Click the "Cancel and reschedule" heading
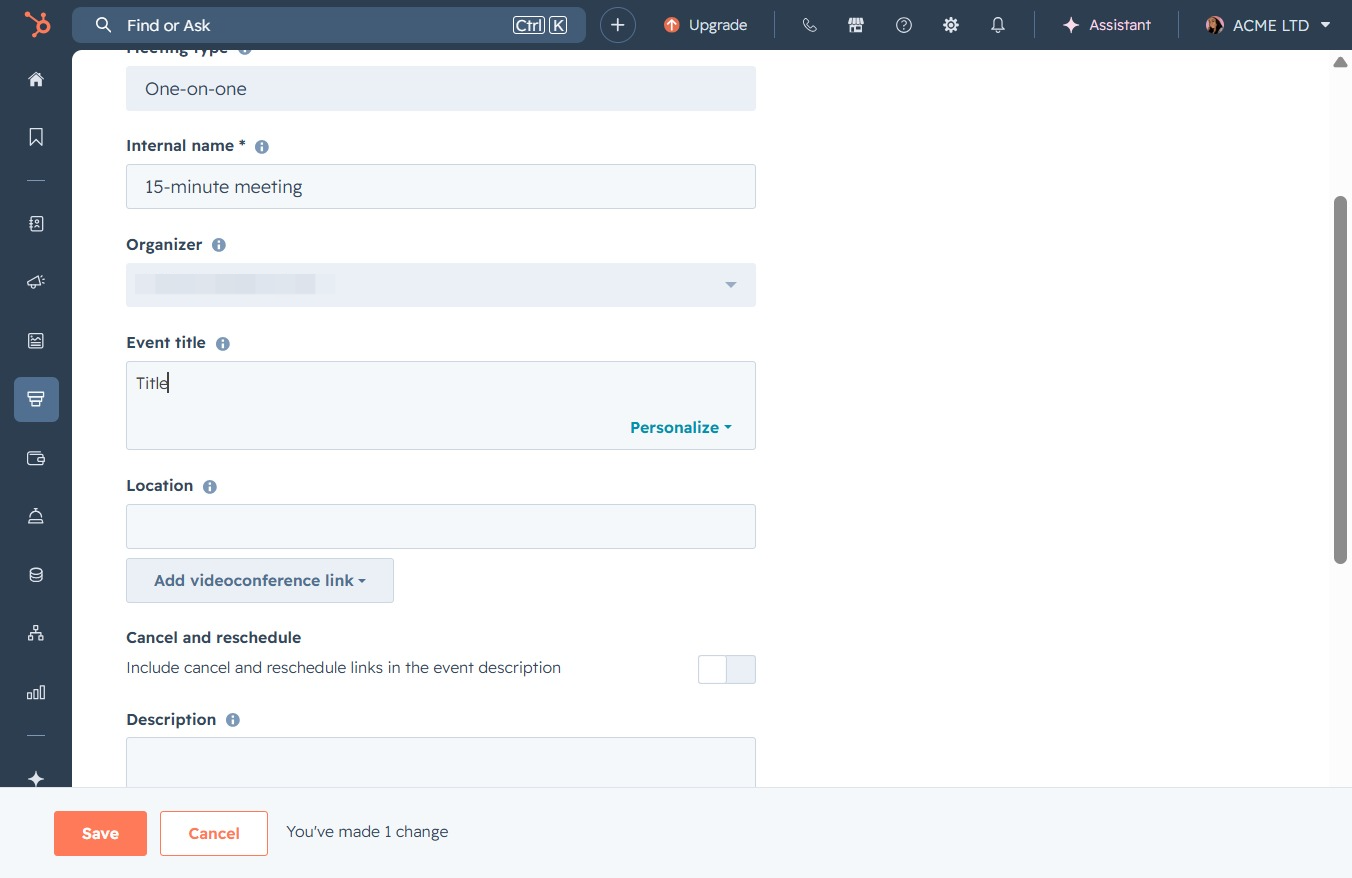The width and height of the screenshot is (1352, 878). pos(214,637)
